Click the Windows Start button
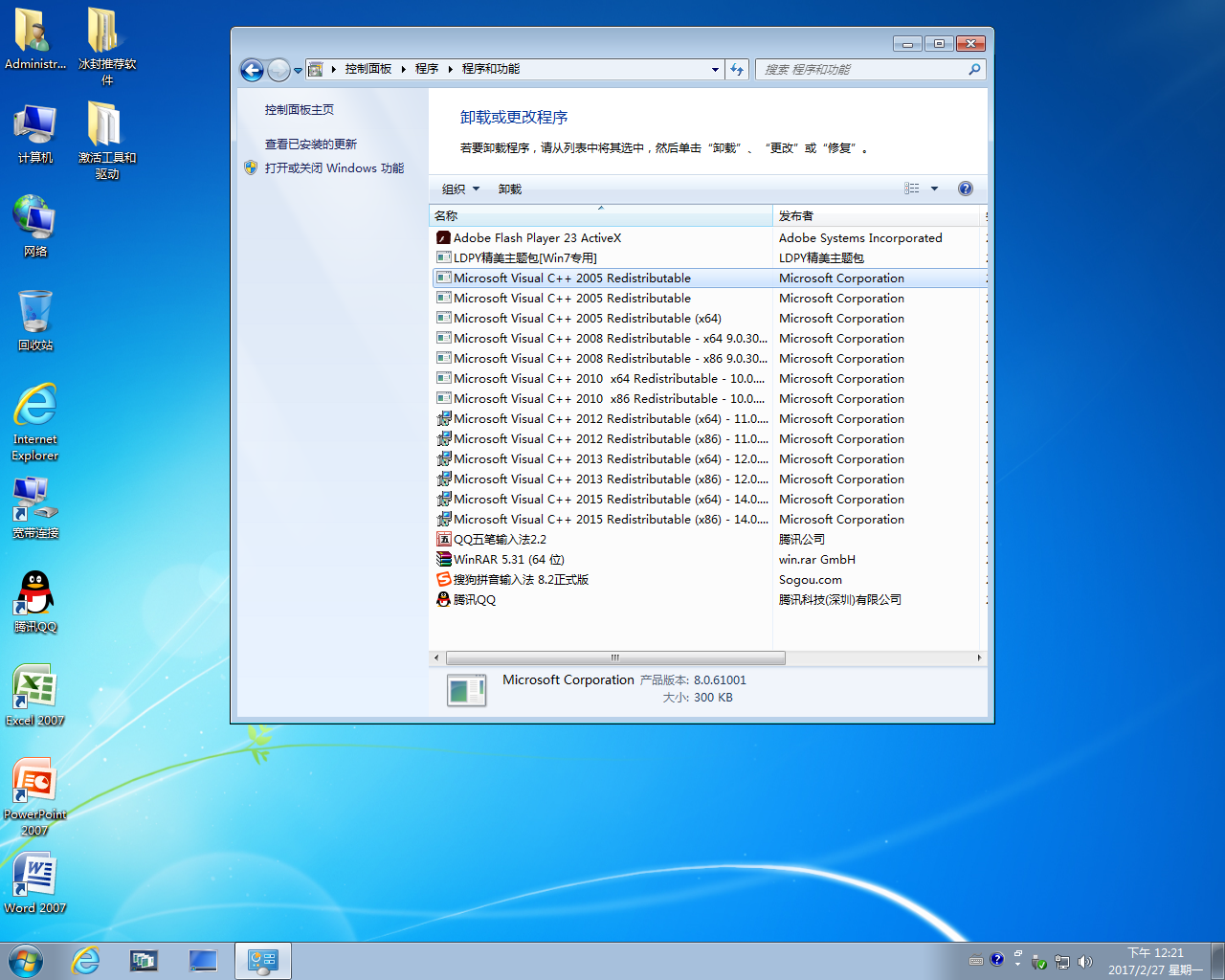The height and width of the screenshot is (980, 1225). [x=26, y=961]
